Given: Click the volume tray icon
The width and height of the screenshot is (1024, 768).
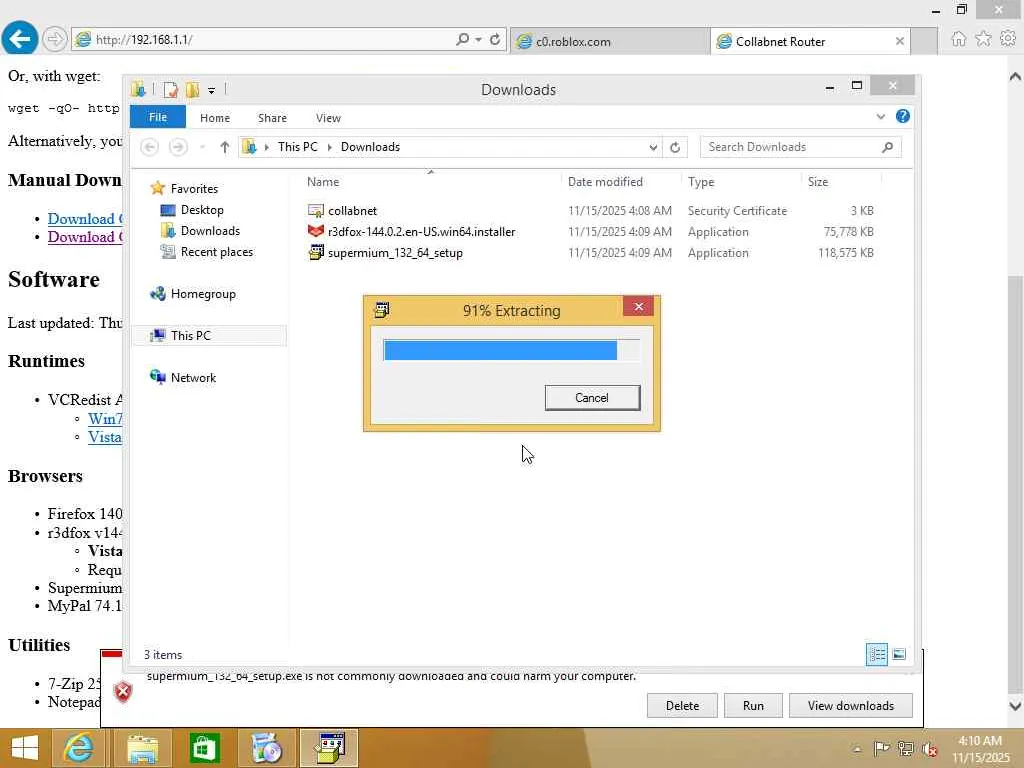Looking at the screenshot, I should [x=929, y=749].
